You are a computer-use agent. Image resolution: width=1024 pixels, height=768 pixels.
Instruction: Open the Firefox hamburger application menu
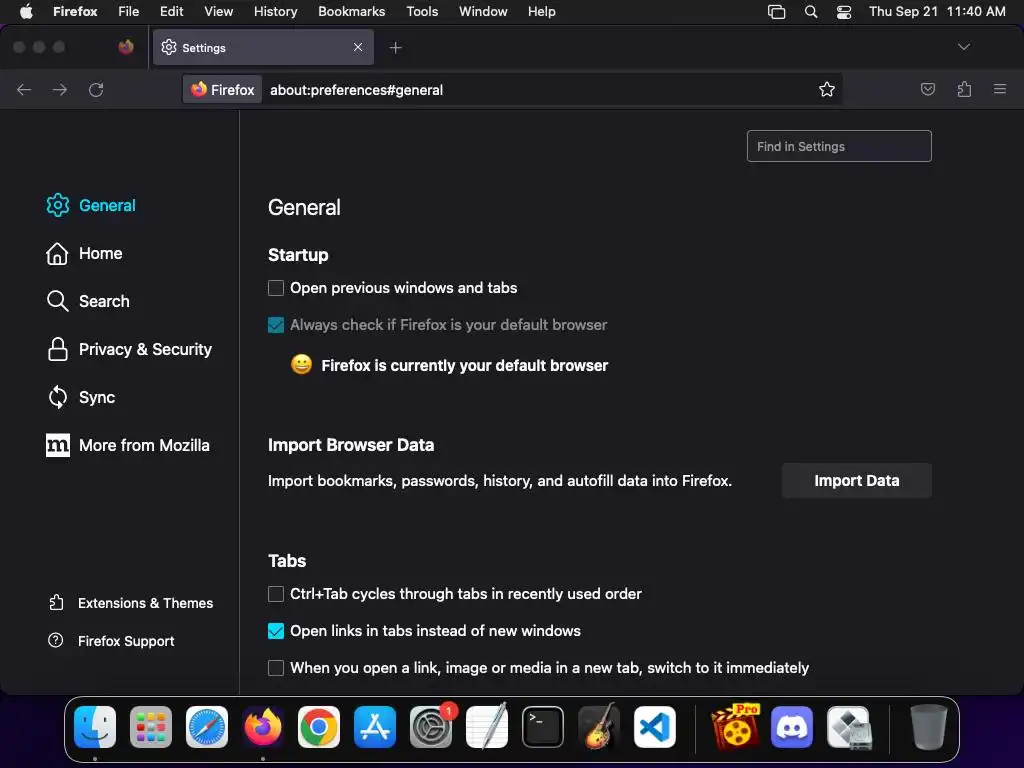1000,89
